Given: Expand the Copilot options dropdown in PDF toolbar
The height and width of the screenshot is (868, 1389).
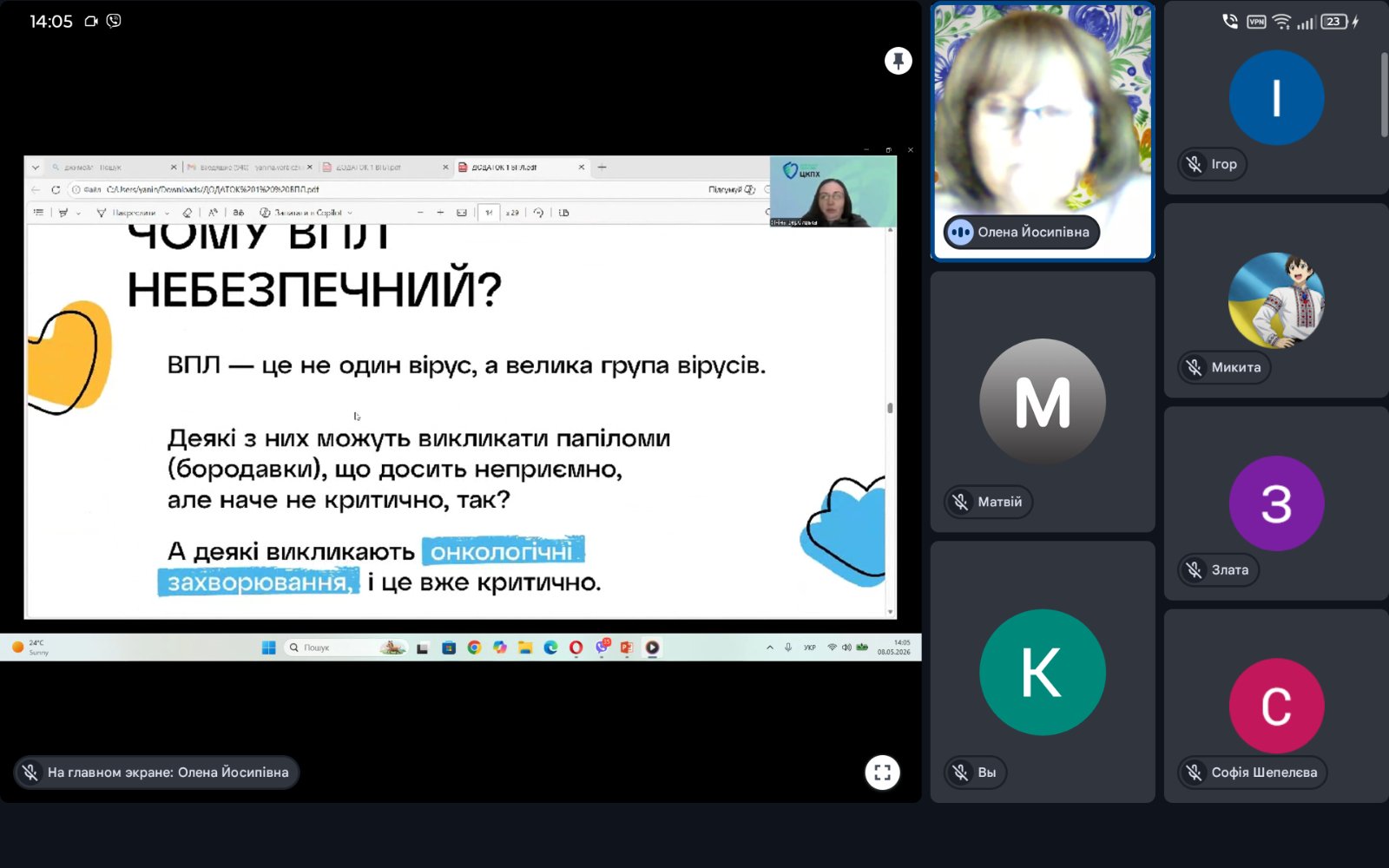Looking at the screenshot, I should click(350, 213).
